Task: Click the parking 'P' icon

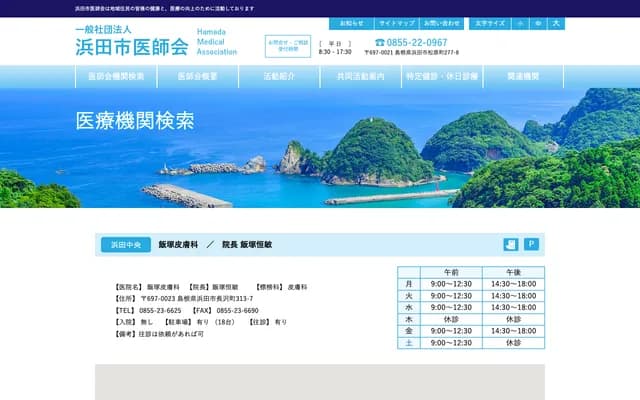Action: (532, 244)
